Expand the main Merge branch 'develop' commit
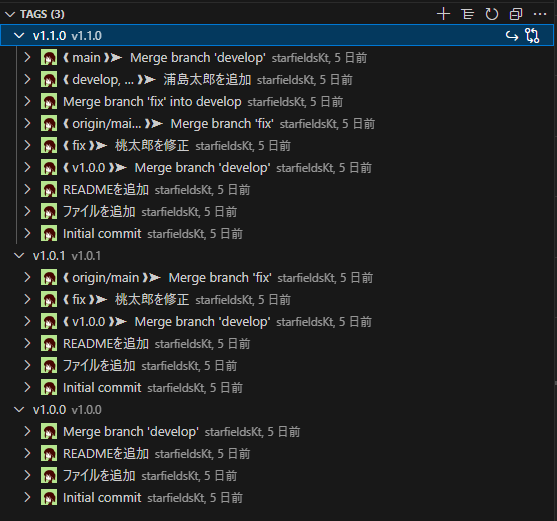557x521 pixels. 27,58
